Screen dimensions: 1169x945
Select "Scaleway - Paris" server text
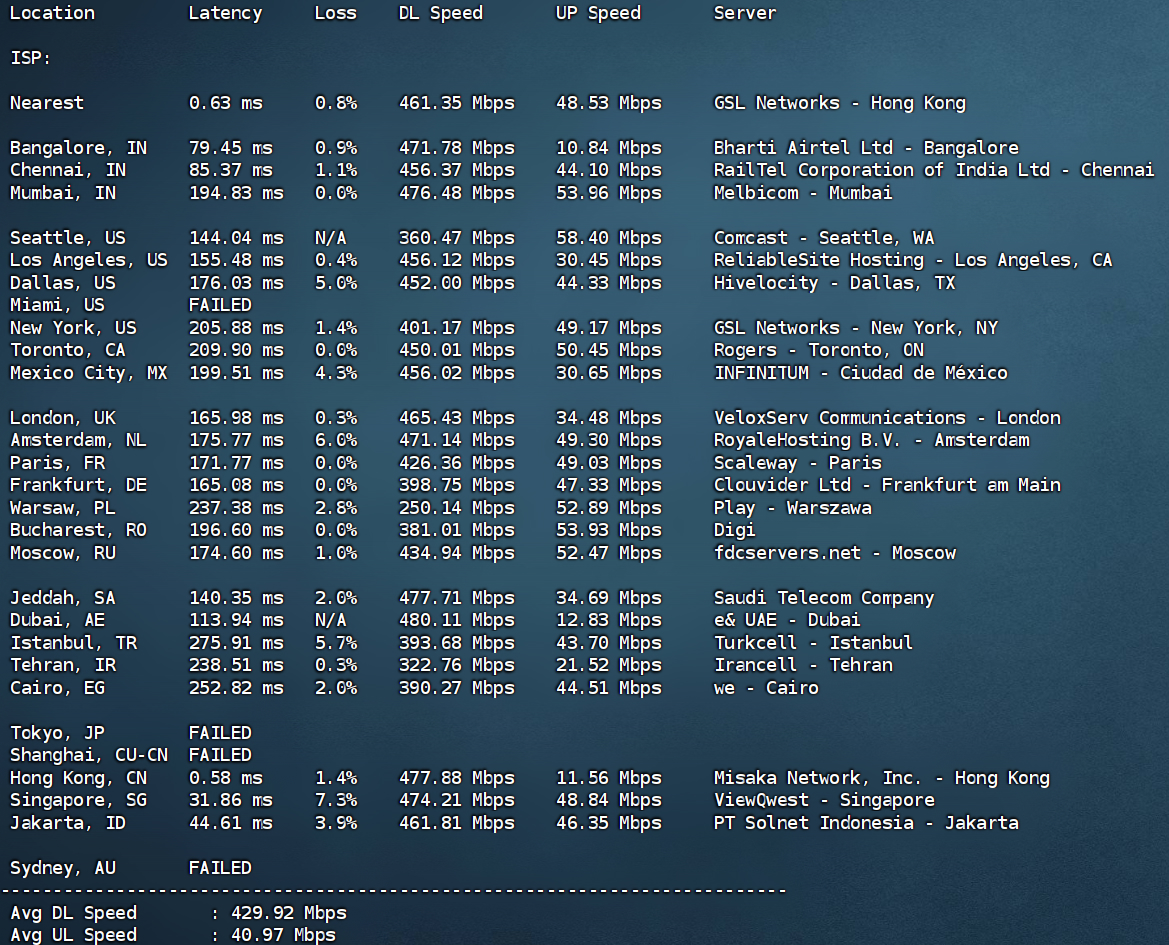(798, 463)
